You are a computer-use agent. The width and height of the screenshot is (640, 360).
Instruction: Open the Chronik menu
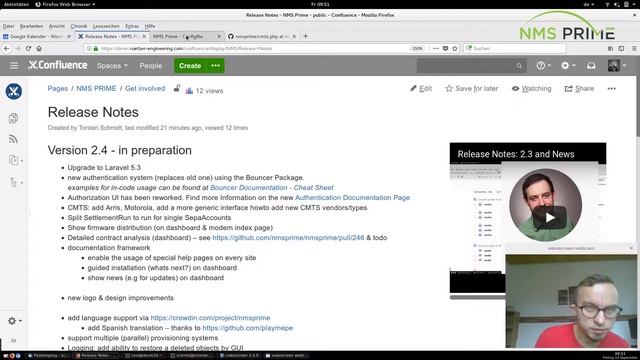click(x=79, y=26)
